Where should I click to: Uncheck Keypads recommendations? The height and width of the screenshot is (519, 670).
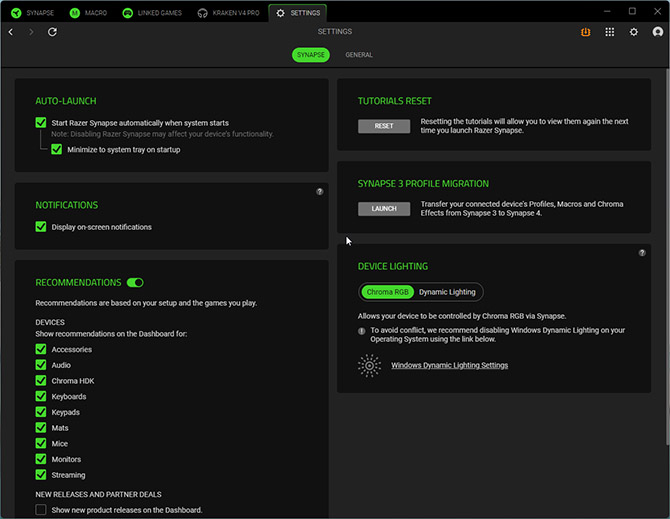click(41, 412)
